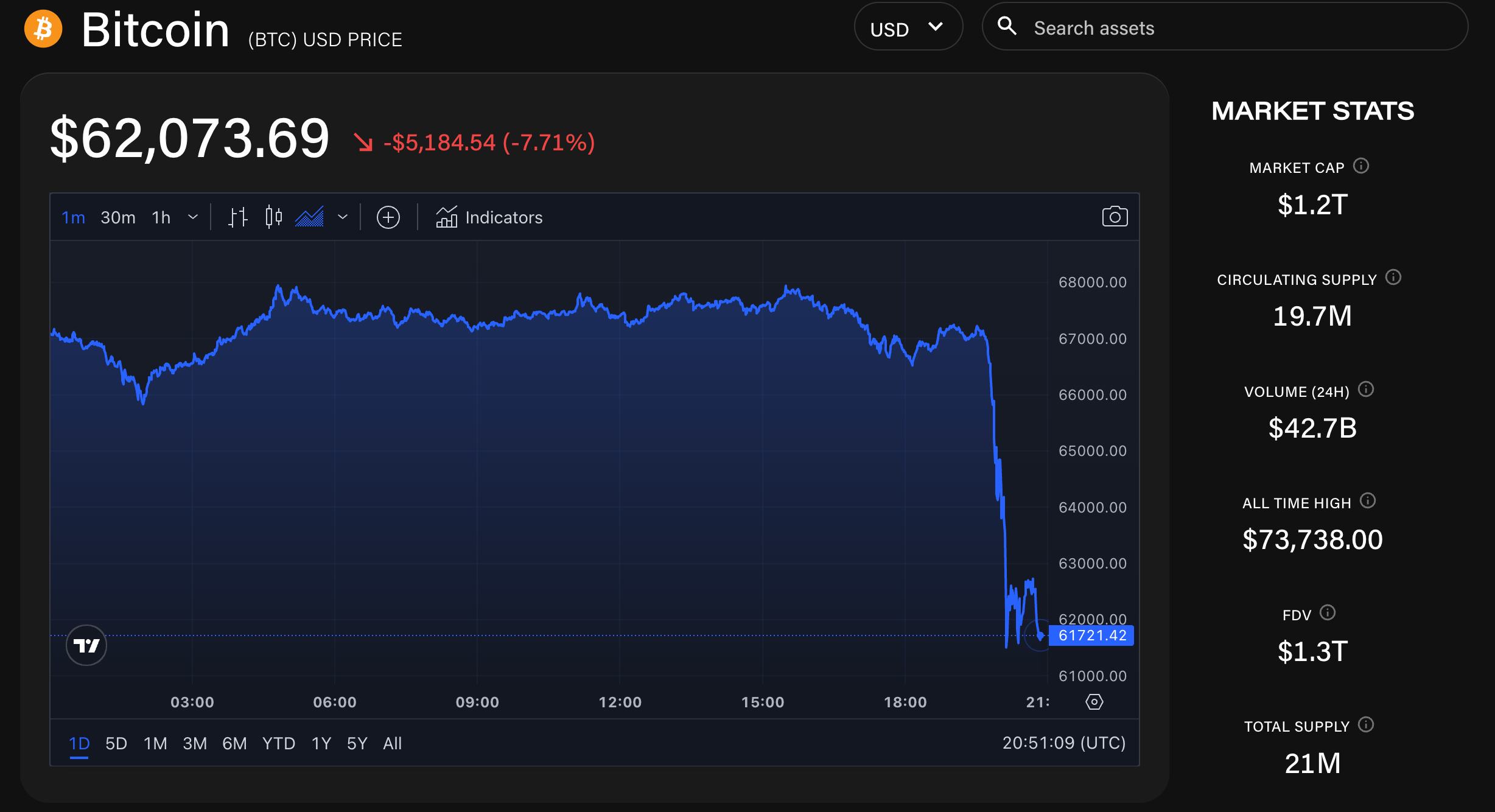Image resolution: width=1495 pixels, height=812 pixels.
Task: Select the 1h interval
Action: 161,217
